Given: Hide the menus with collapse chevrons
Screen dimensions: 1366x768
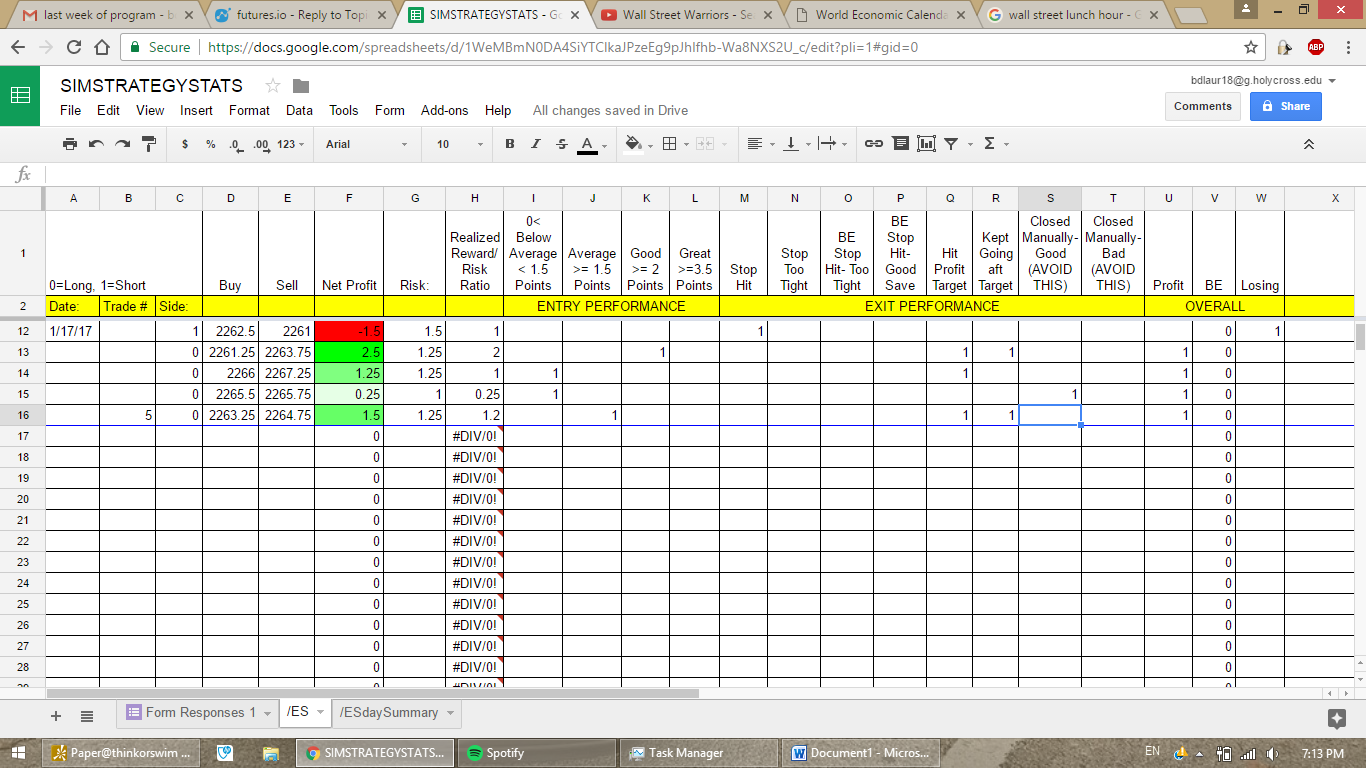Looking at the screenshot, I should click(x=1308, y=144).
